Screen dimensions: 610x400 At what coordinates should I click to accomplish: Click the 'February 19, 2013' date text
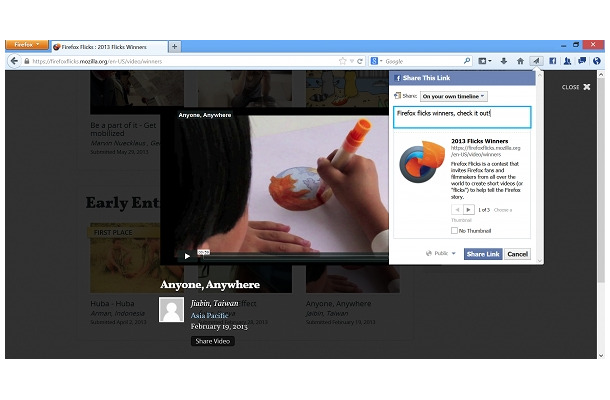click(x=219, y=326)
